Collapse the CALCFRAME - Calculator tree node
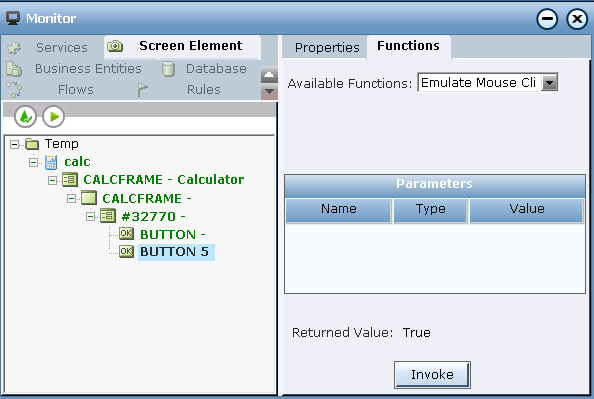 click(x=52, y=180)
